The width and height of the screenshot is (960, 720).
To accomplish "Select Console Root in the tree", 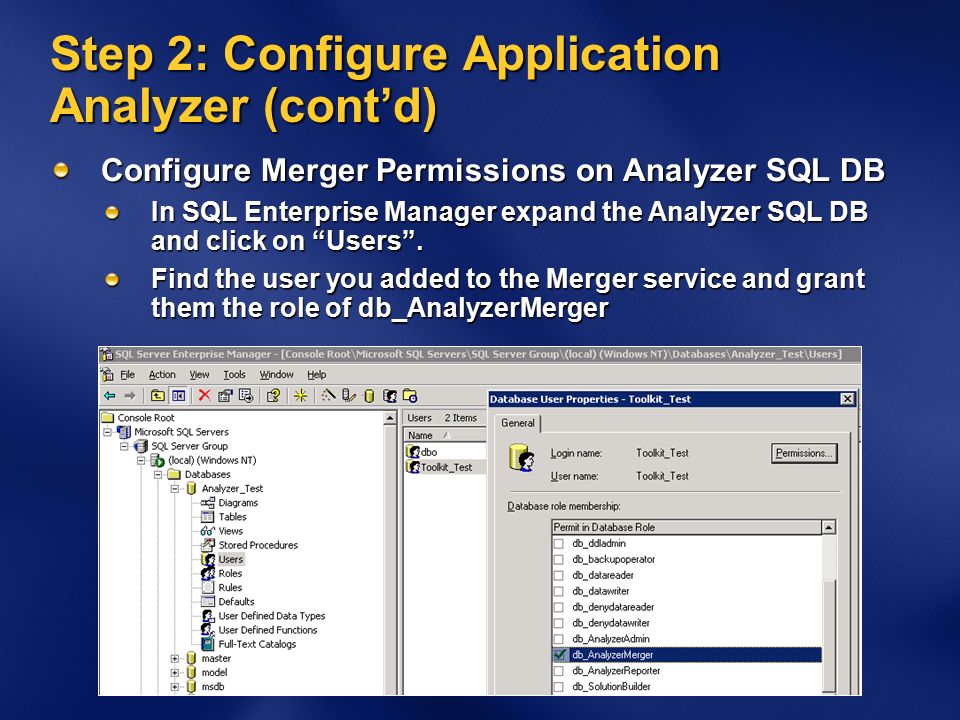I will coord(146,418).
